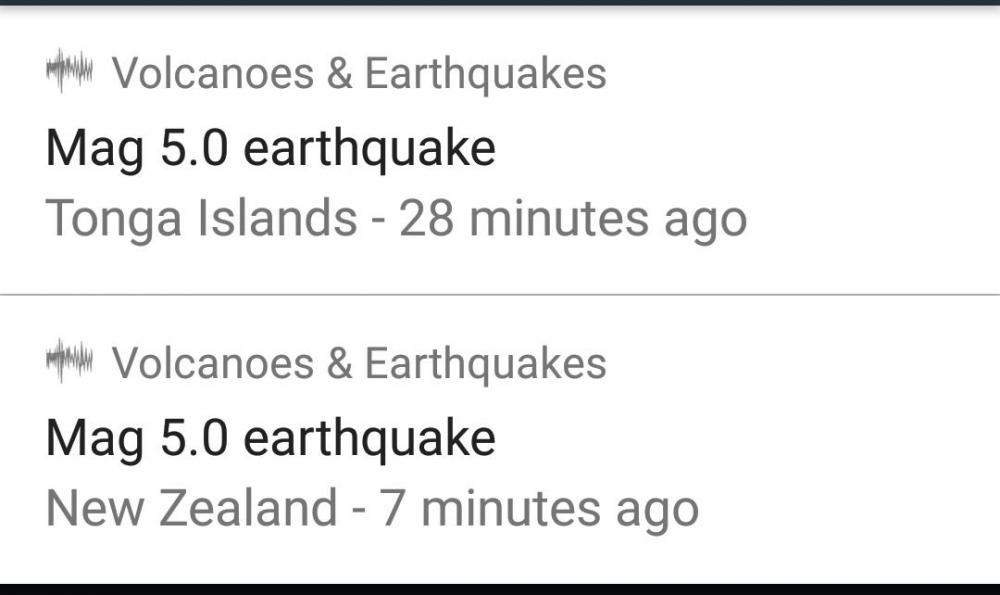Click the dark bar above the notifications

pos(500,3)
